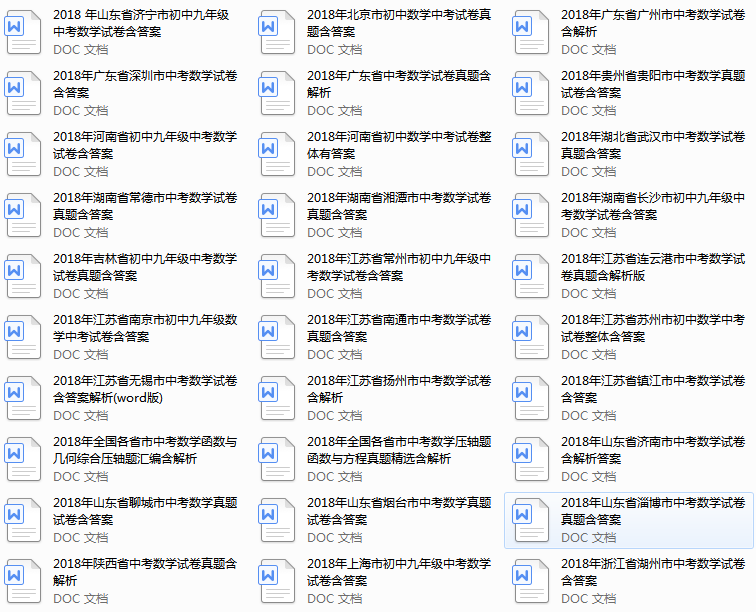
Task: Click the icon beside 2018年广东省深圳市中考数学试卷
Action: [24, 93]
